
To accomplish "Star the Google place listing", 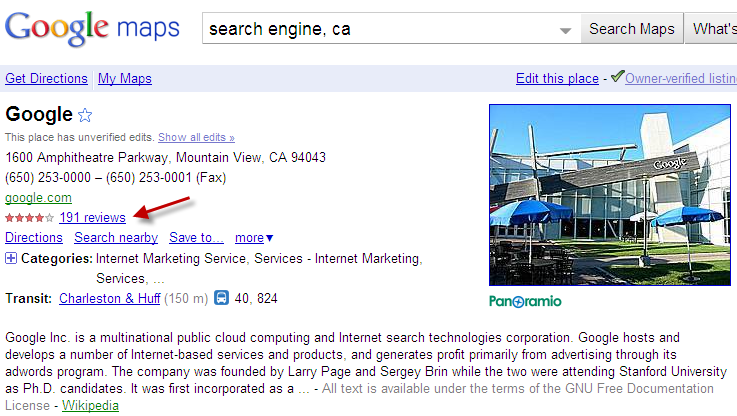I will tap(85, 115).
